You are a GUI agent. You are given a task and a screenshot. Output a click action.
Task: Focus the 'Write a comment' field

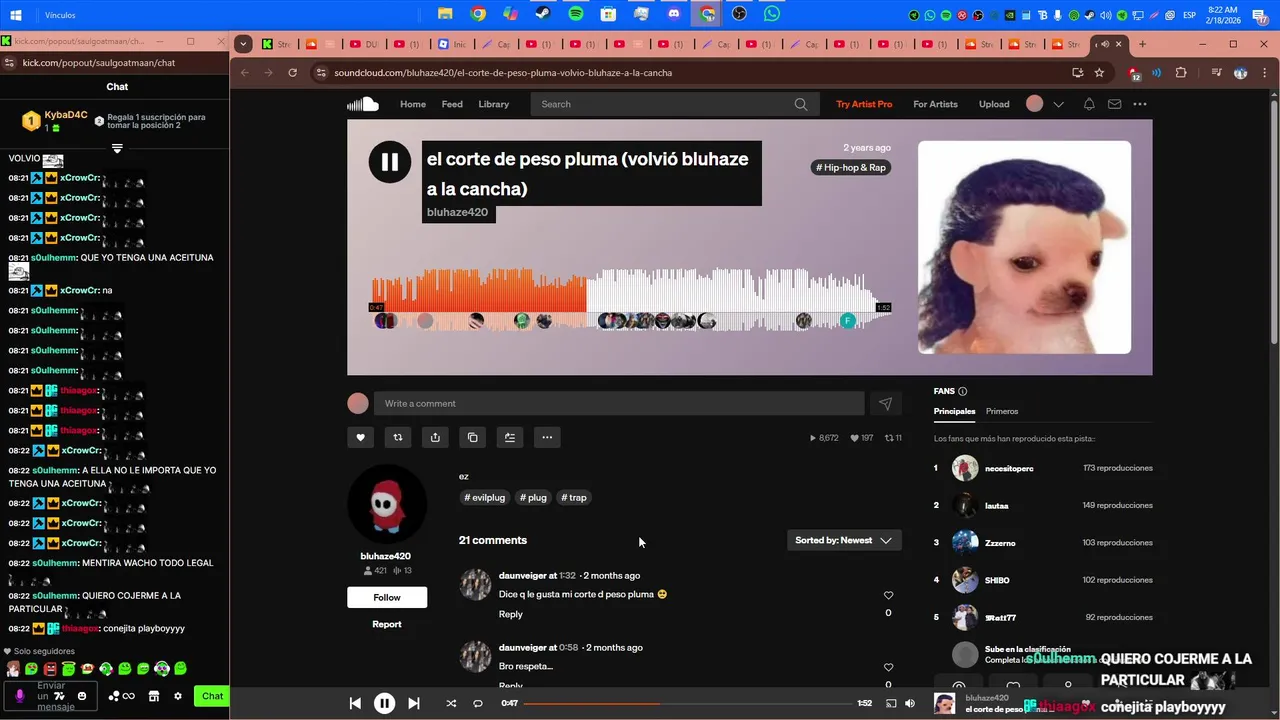pyautogui.click(x=619, y=404)
